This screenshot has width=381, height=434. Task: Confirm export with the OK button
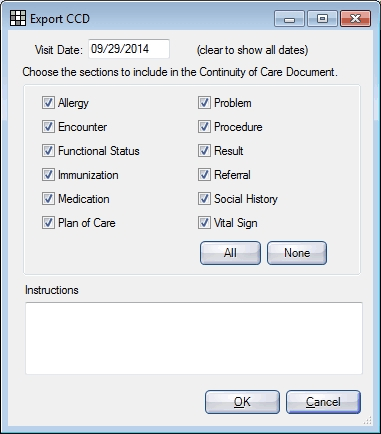[x=242, y=402]
